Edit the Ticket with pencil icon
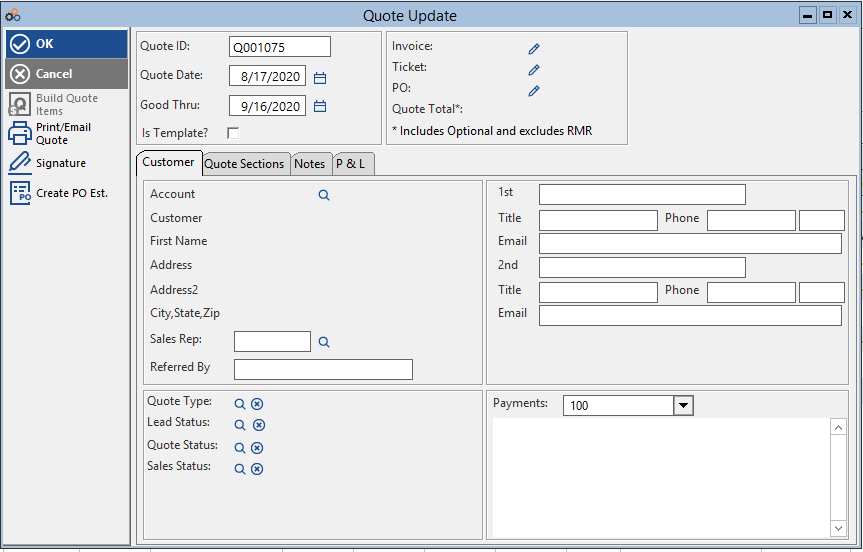 534,70
